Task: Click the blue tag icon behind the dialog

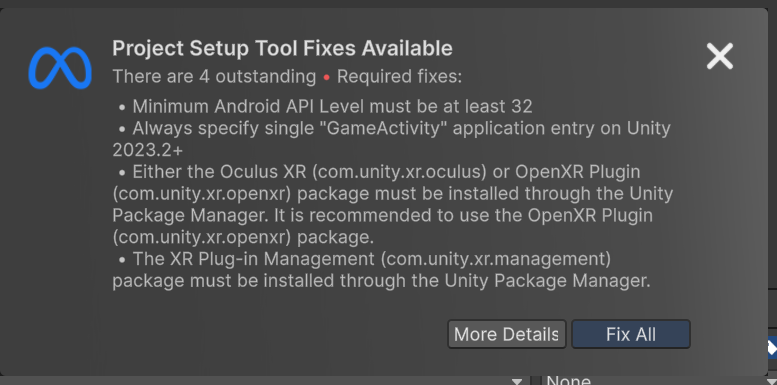Action: click(x=772, y=348)
